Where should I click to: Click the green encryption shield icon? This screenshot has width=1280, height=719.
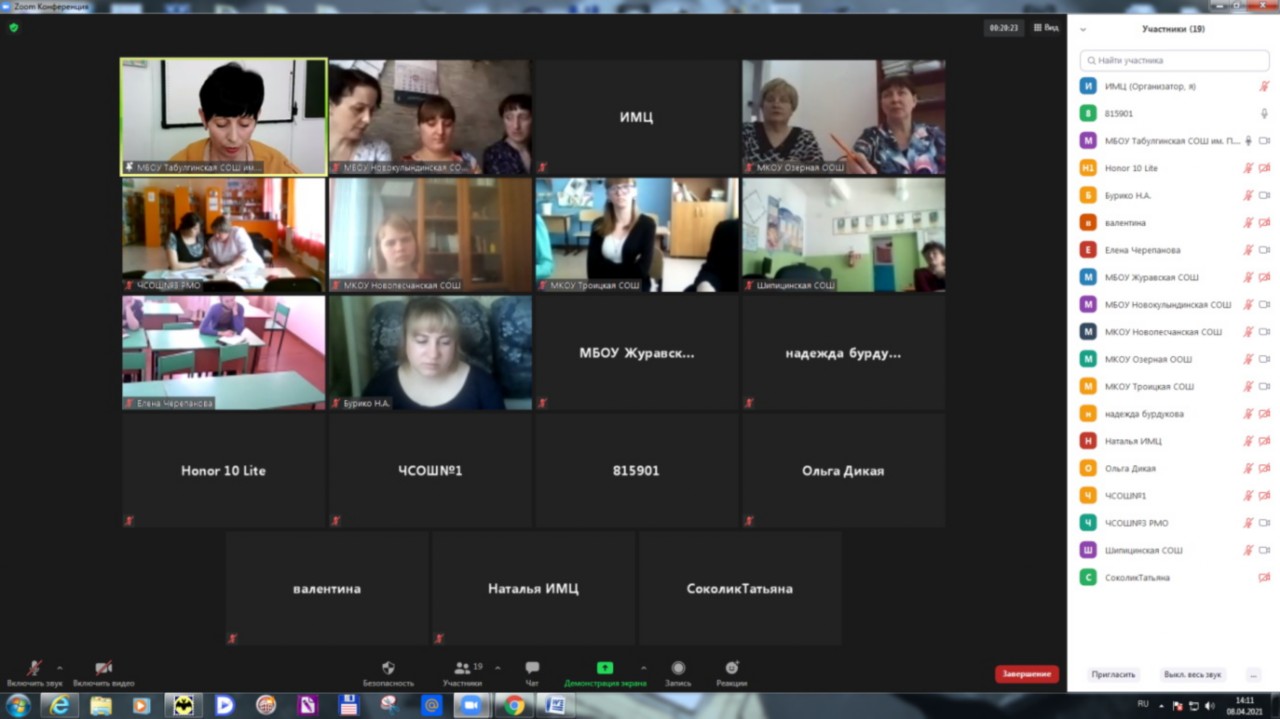tap(14, 28)
